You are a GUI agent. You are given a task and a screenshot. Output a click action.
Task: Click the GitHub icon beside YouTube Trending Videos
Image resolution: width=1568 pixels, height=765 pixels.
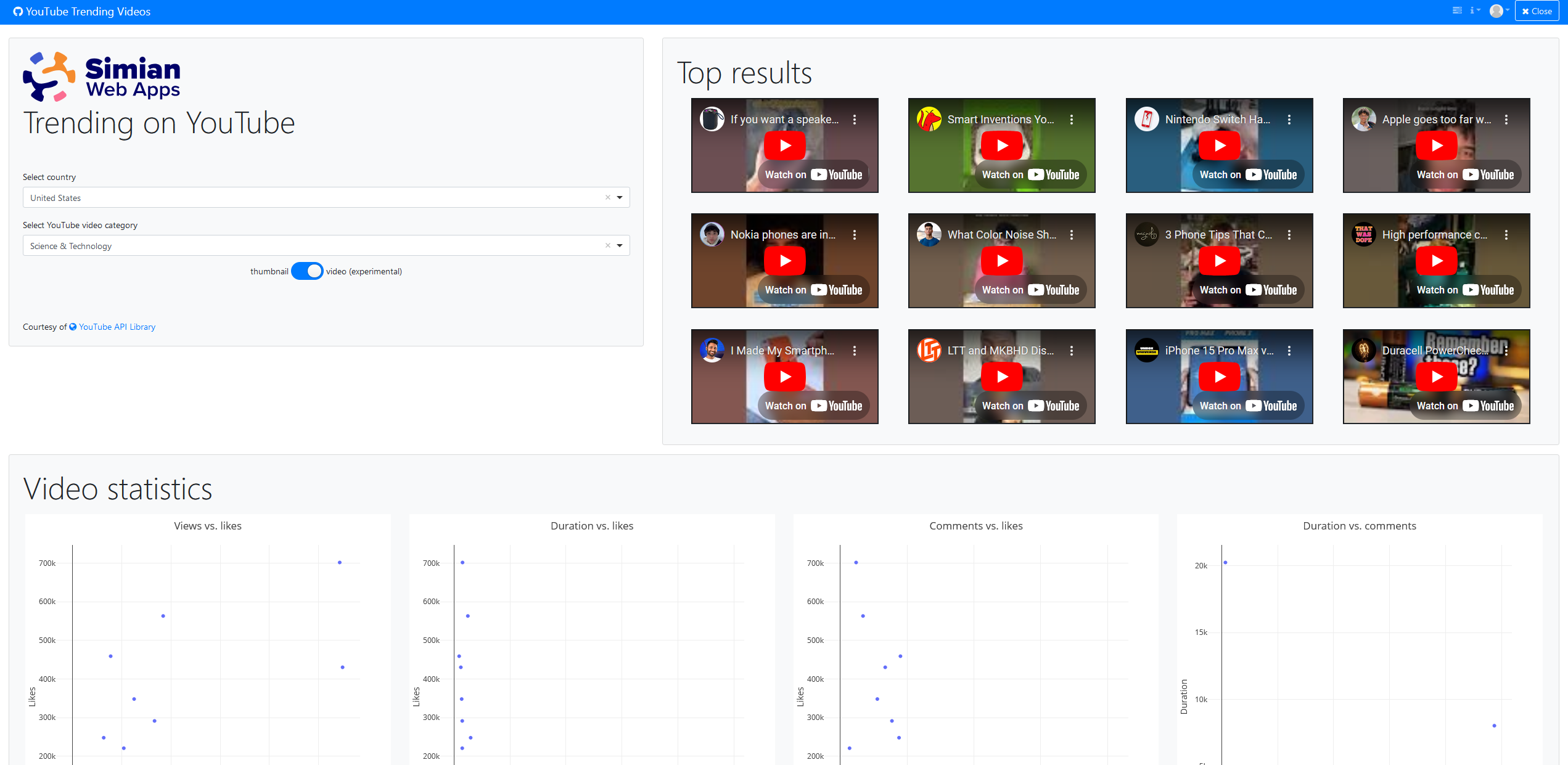click(x=18, y=12)
